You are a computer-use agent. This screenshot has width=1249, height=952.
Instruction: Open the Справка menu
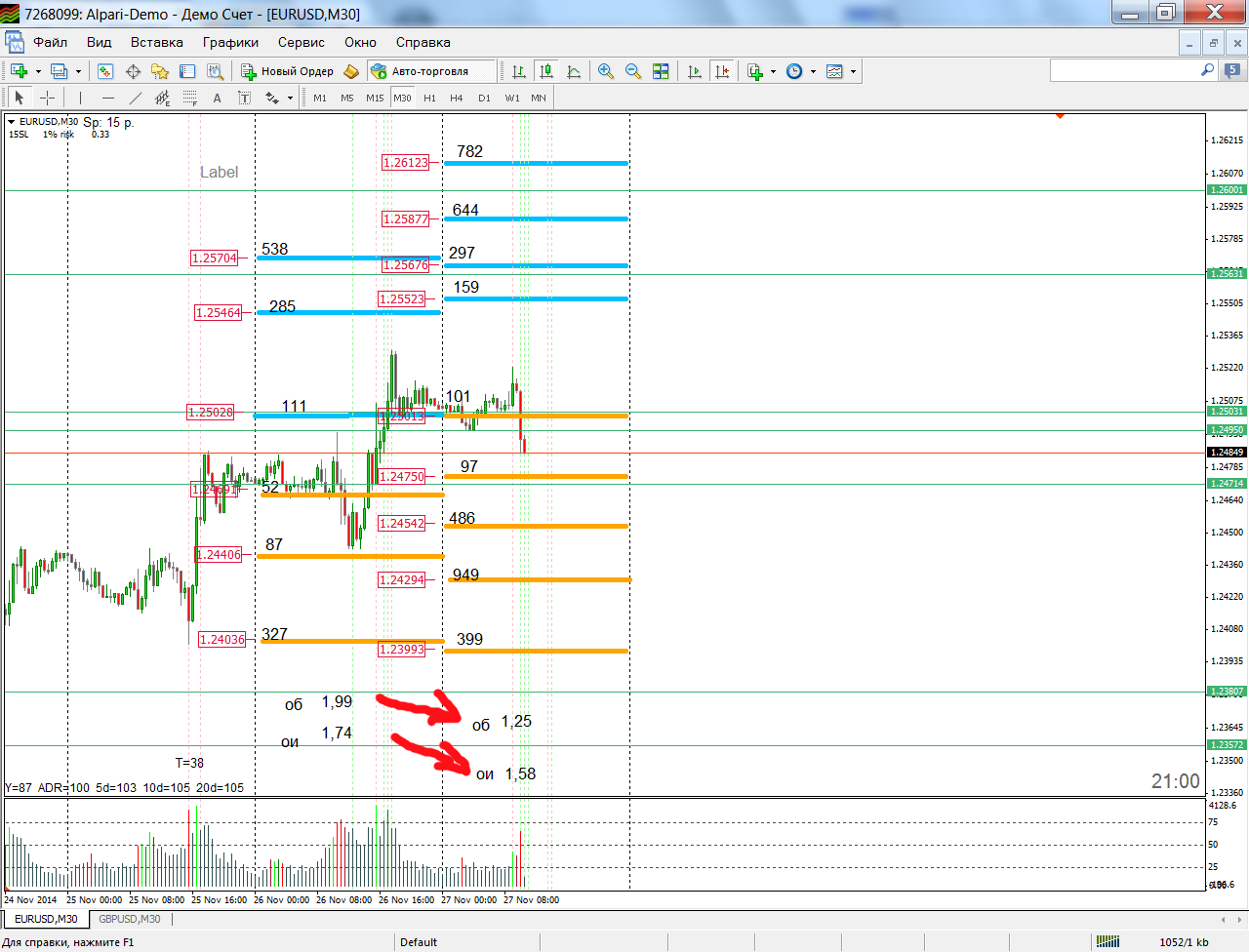423,42
